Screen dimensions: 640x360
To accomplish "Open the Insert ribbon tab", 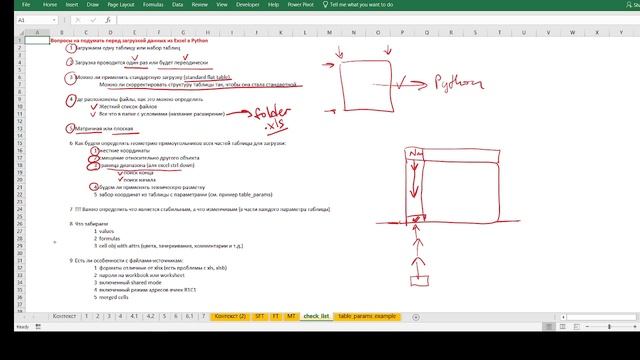I will (72, 4).
